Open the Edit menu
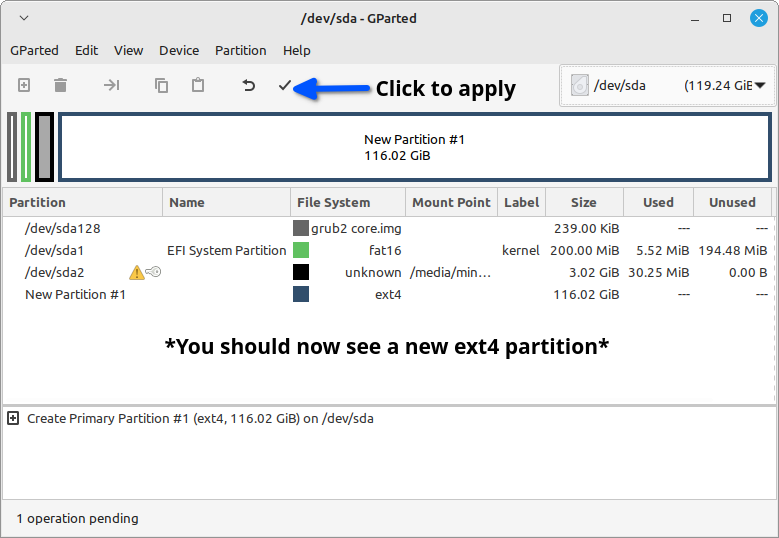The width and height of the screenshot is (779, 538). (x=86, y=51)
